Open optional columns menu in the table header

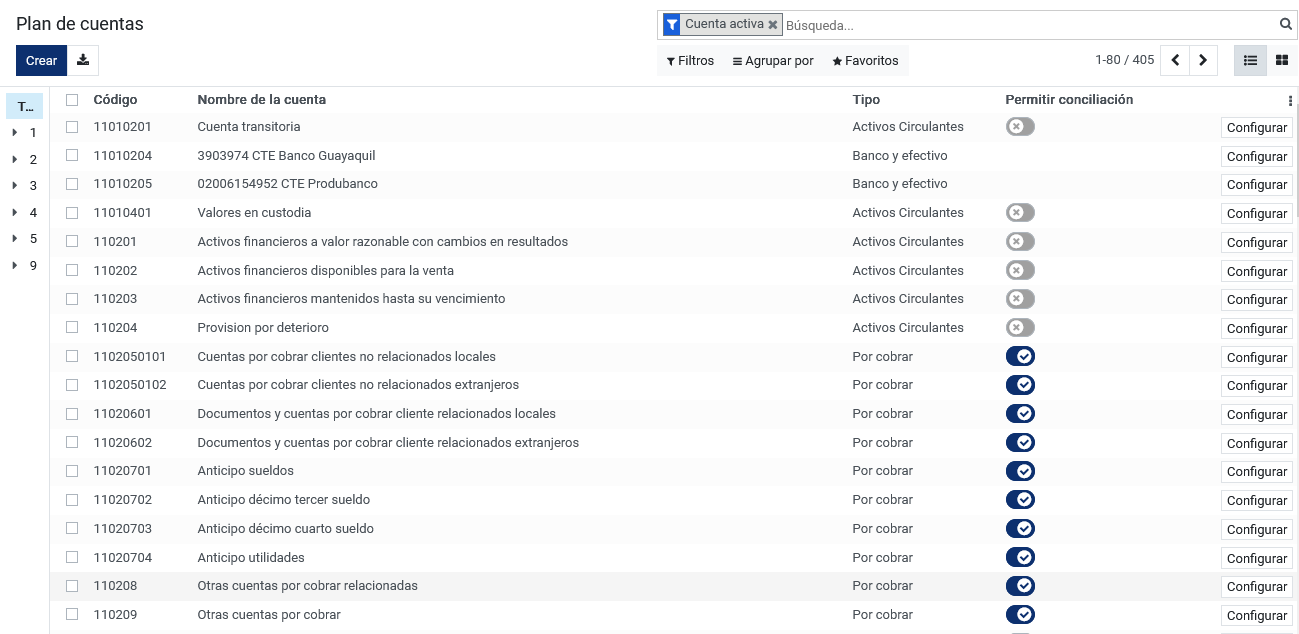tap(1290, 101)
